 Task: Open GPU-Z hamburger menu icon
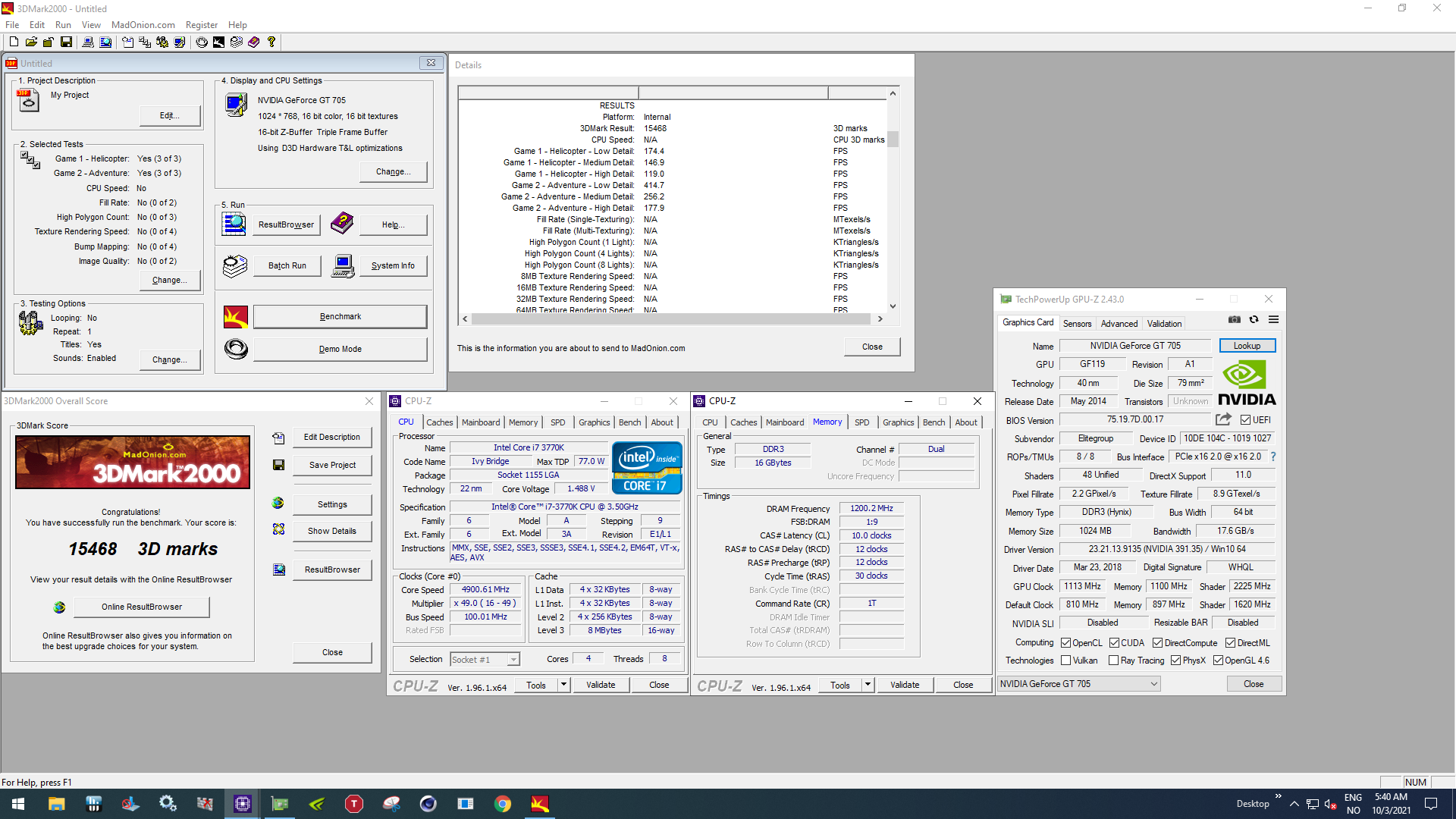pos(1274,320)
